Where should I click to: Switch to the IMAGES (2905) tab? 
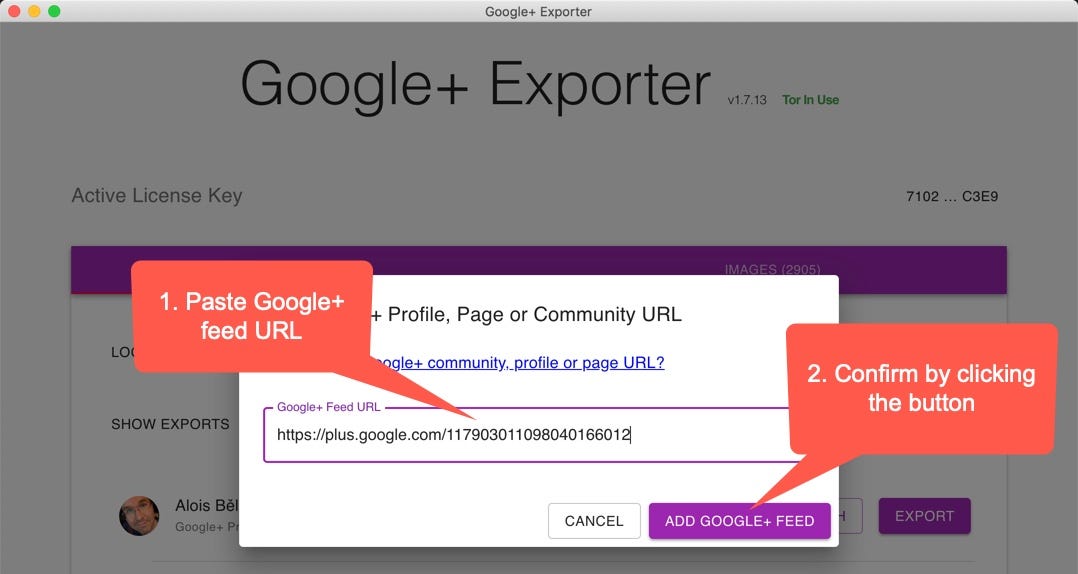[772, 269]
